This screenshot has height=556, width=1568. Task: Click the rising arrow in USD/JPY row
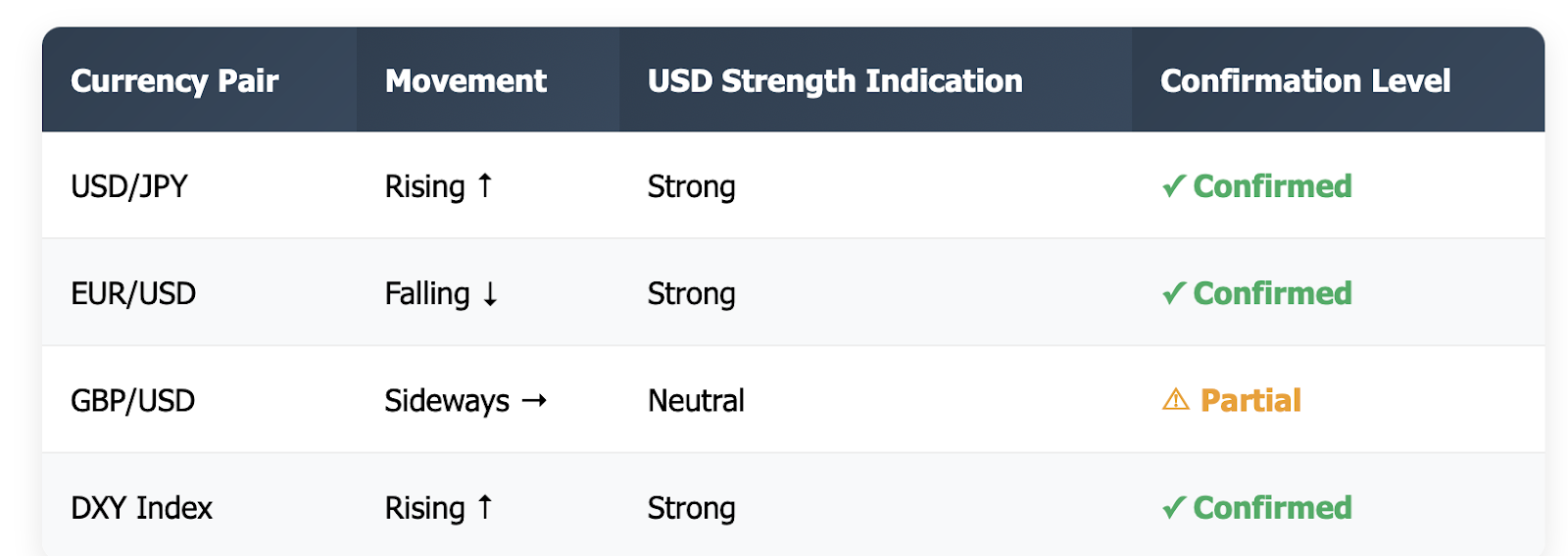click(x=484, y=185)
